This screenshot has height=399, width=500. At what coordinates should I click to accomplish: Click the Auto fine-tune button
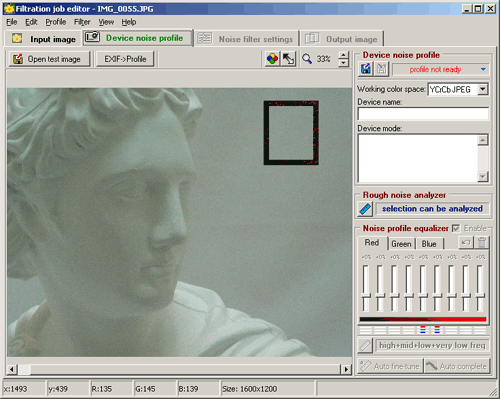(x=390, y=366)
